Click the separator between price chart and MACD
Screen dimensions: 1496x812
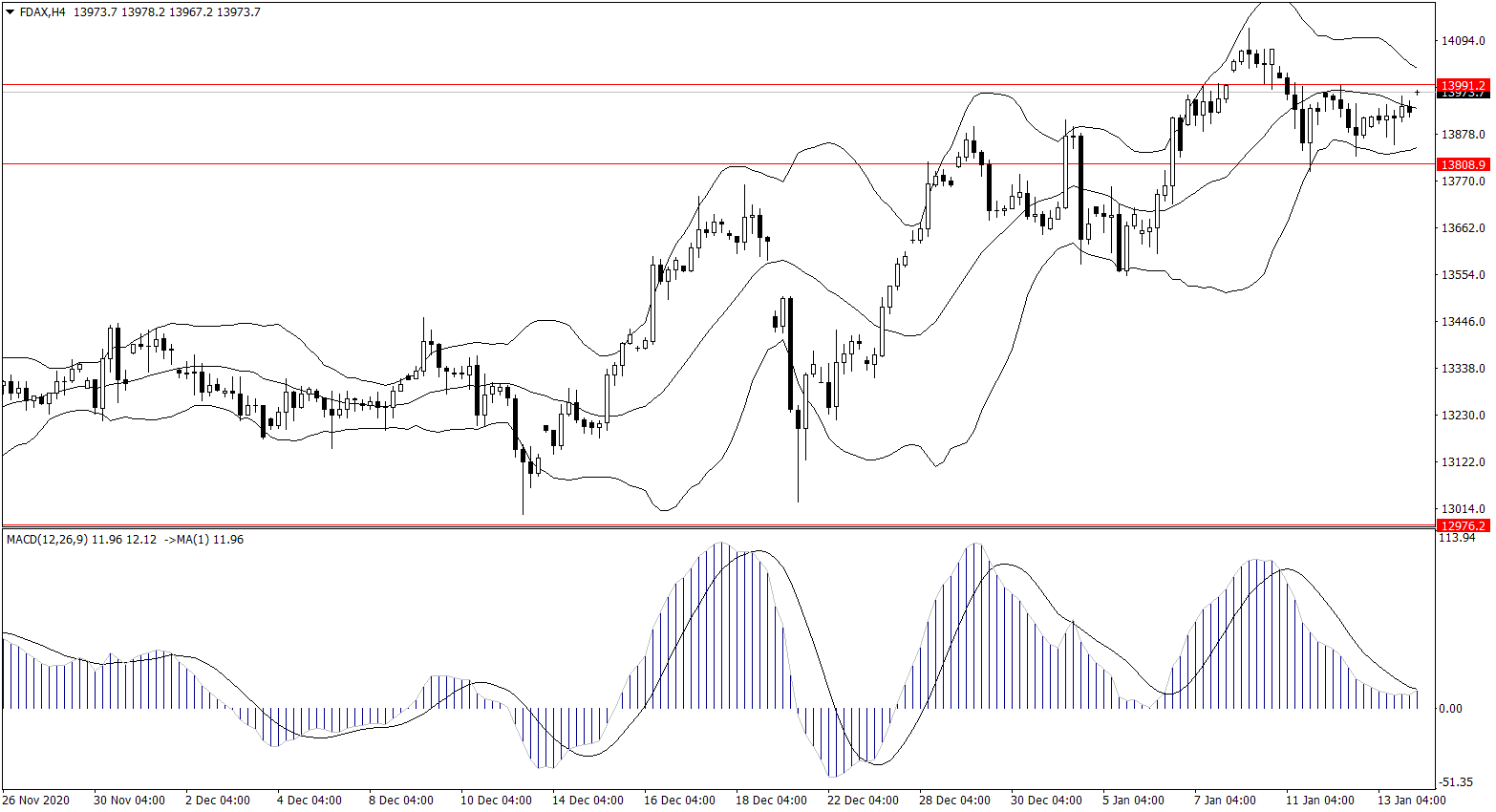716,526
